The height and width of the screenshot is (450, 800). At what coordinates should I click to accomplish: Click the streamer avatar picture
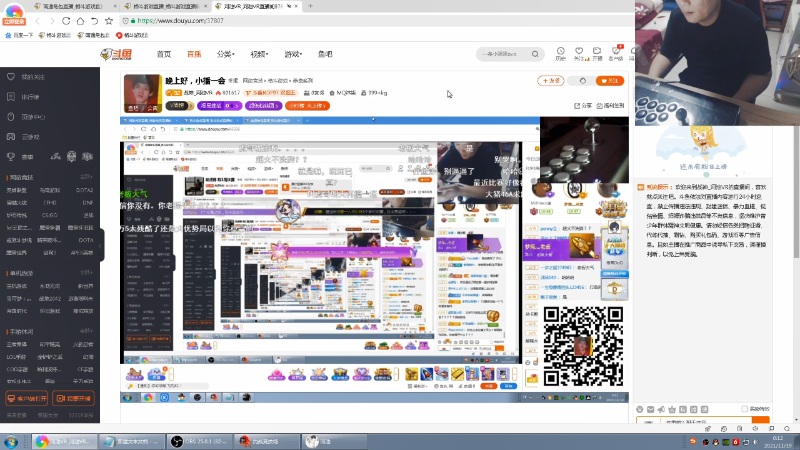click(x=142, y=93)
